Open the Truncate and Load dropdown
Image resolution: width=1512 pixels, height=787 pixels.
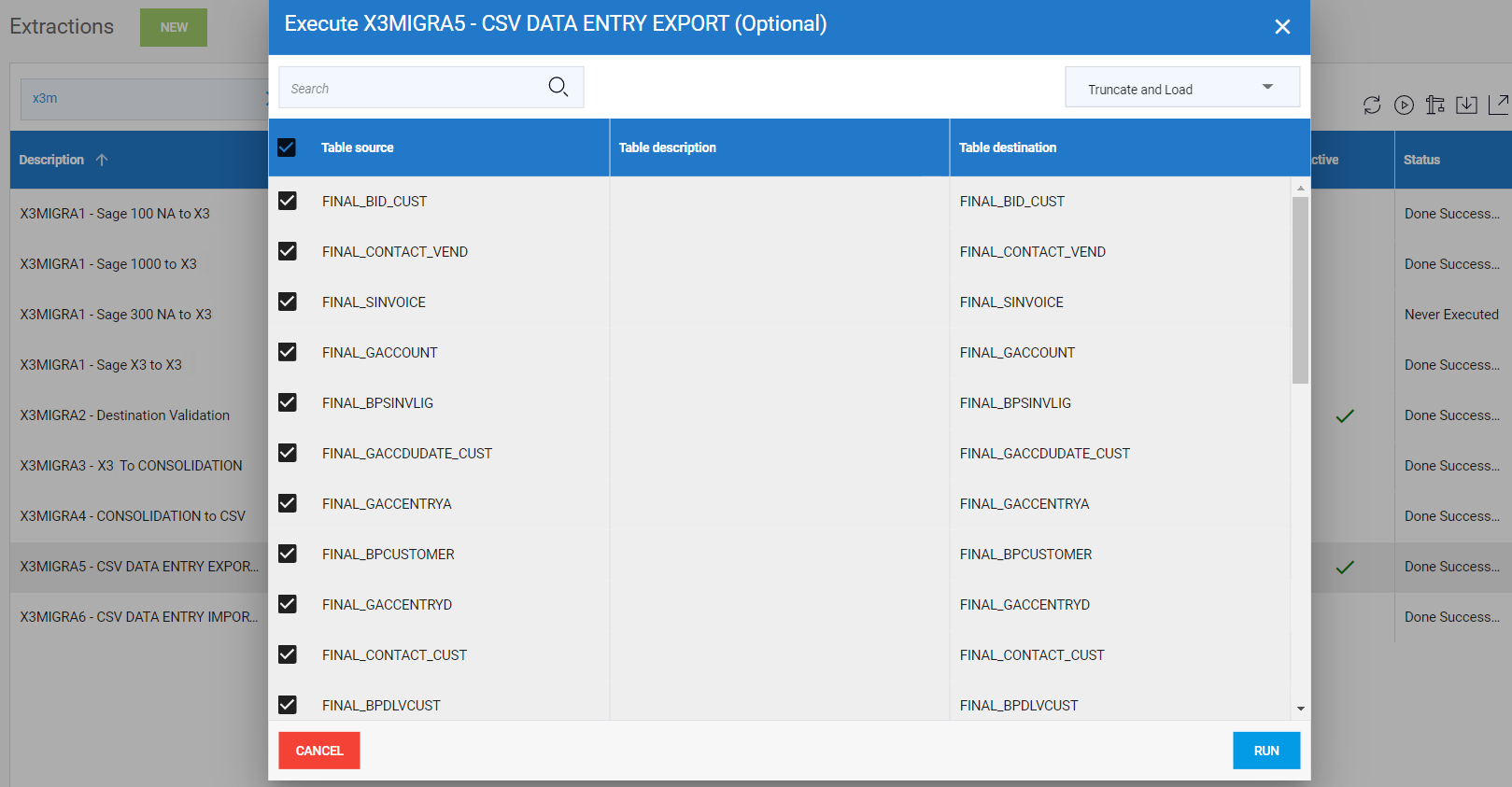point(1181,88)
